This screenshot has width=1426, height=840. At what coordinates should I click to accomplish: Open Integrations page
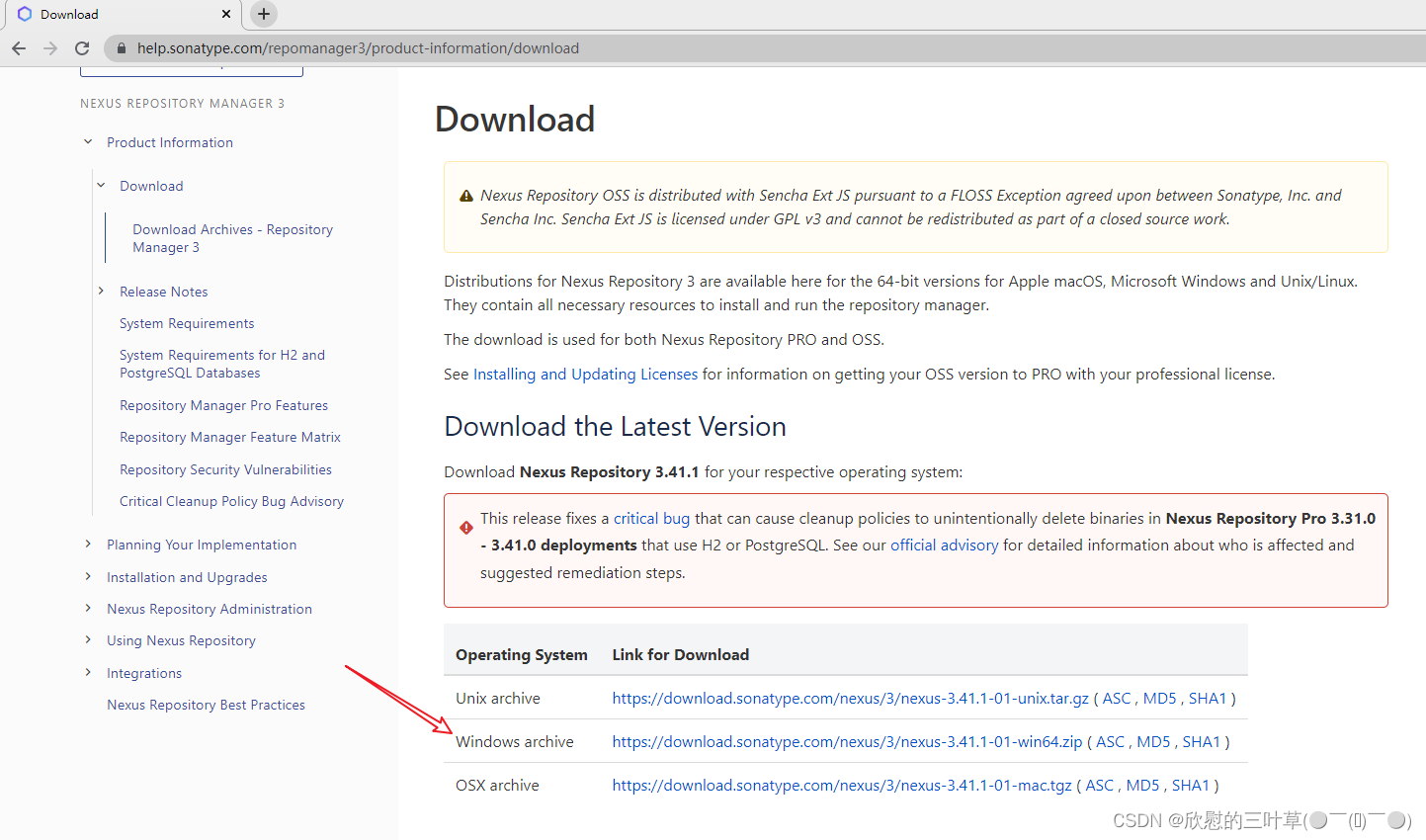(x=144, y=673)
